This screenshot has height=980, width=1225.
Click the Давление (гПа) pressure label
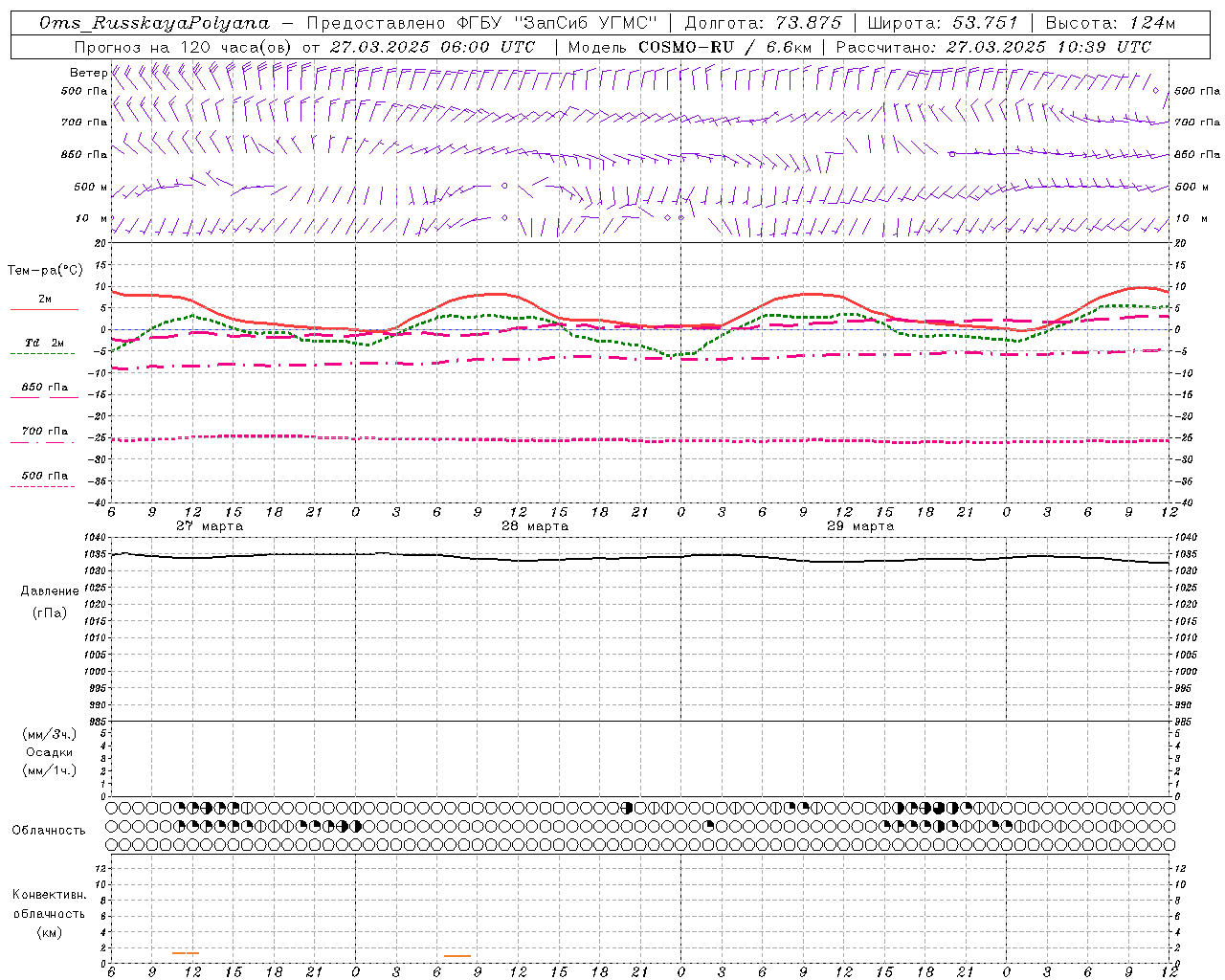(x=50, y=601)
